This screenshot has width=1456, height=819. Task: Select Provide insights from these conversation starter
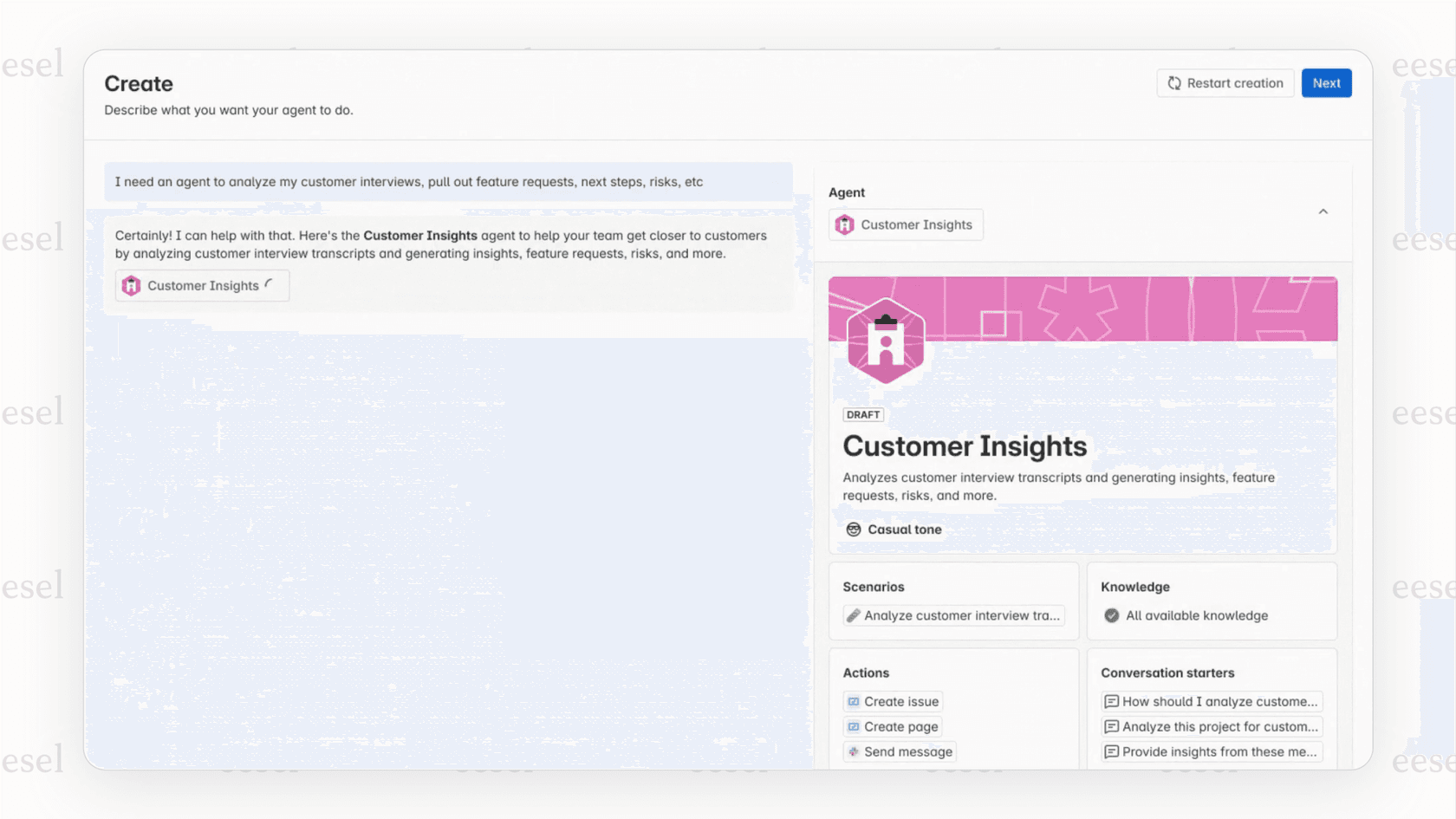pos(1219,752)
